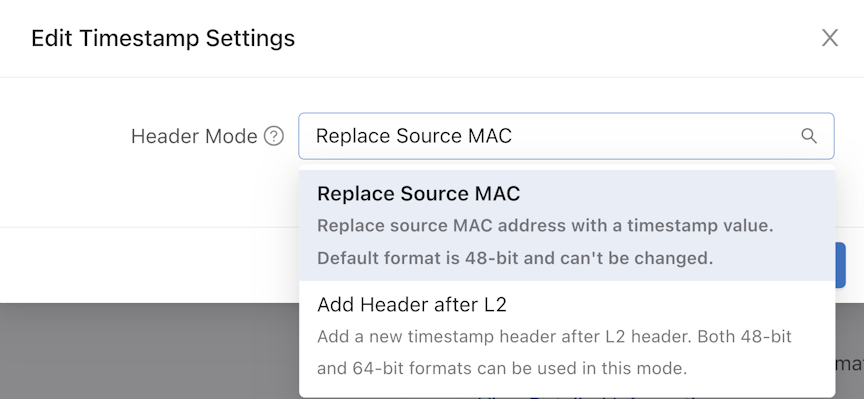Click 'Add a new timestamp header after L2' description
The height and width of the screenshot is (399, 864).
(x=554, y=336)
